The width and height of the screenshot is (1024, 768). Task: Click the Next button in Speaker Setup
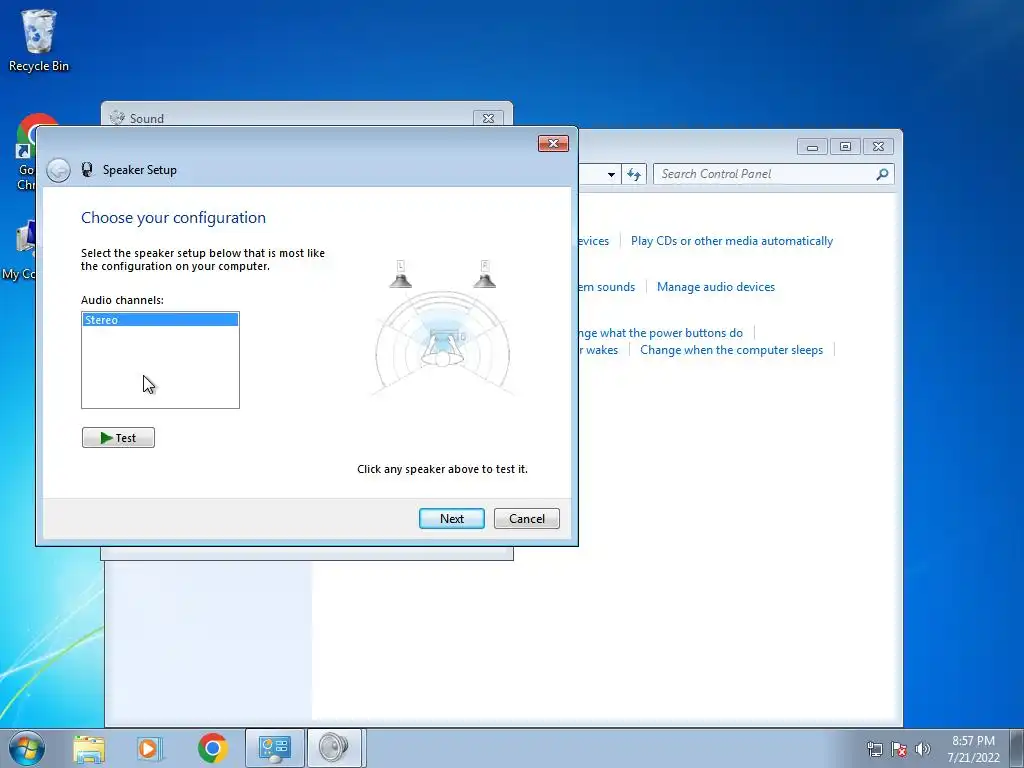tap(451, 519)
